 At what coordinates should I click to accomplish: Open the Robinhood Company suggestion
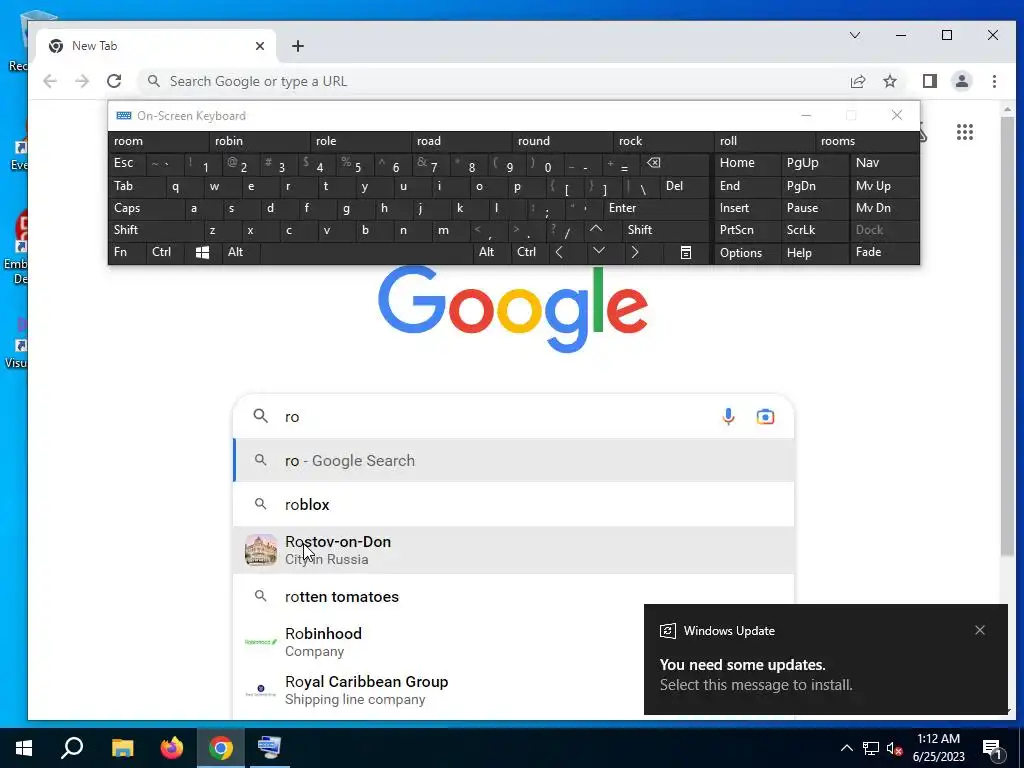tap(514, 642)
